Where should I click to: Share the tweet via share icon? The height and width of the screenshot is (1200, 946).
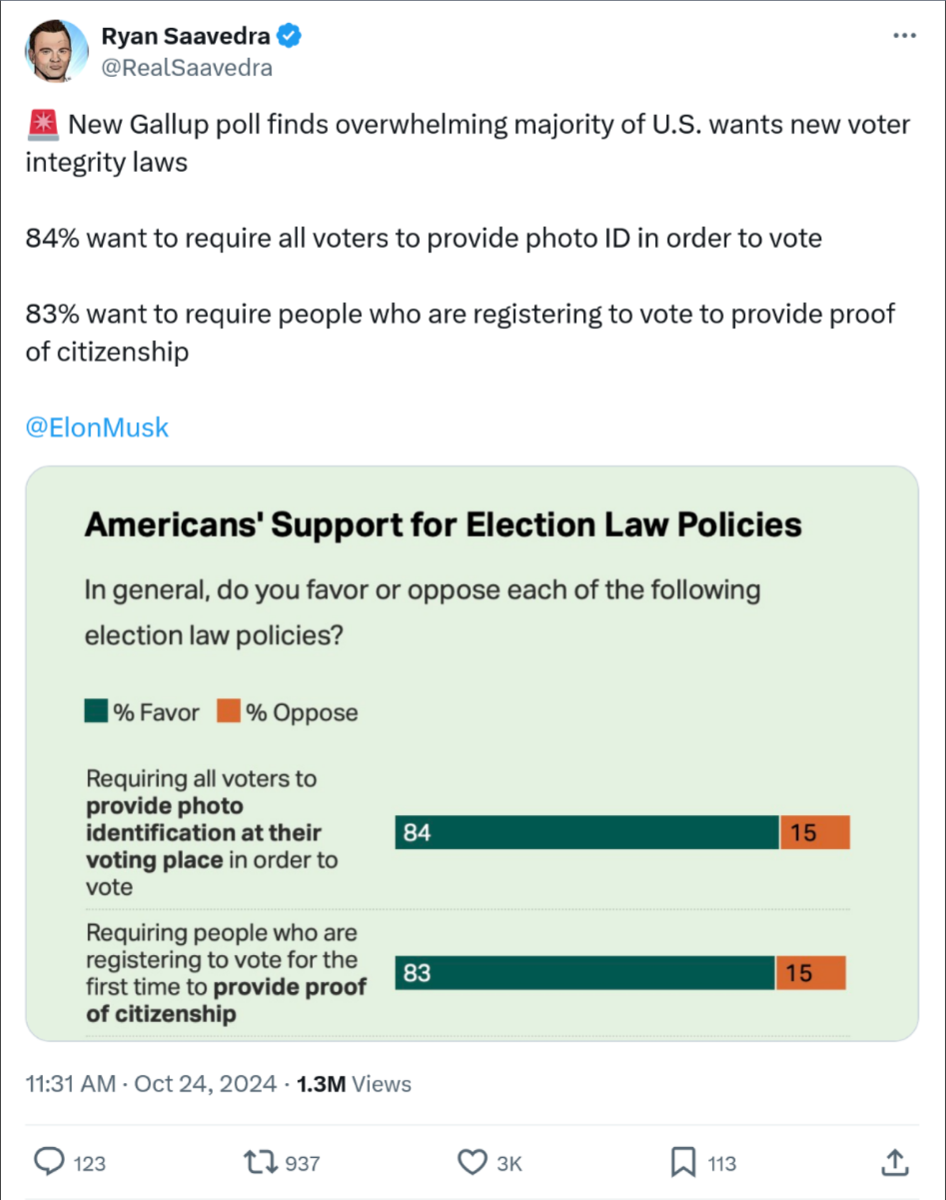895,1162
